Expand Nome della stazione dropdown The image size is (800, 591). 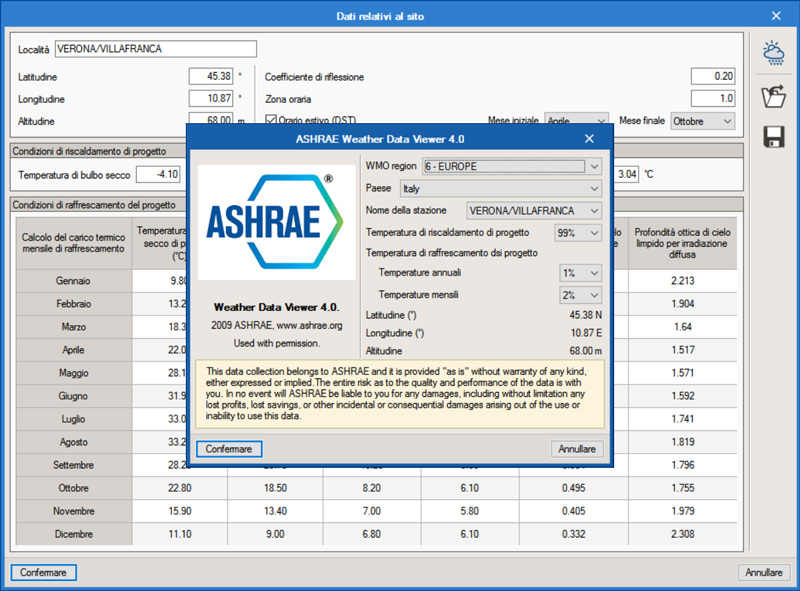(x=534, y=210)
